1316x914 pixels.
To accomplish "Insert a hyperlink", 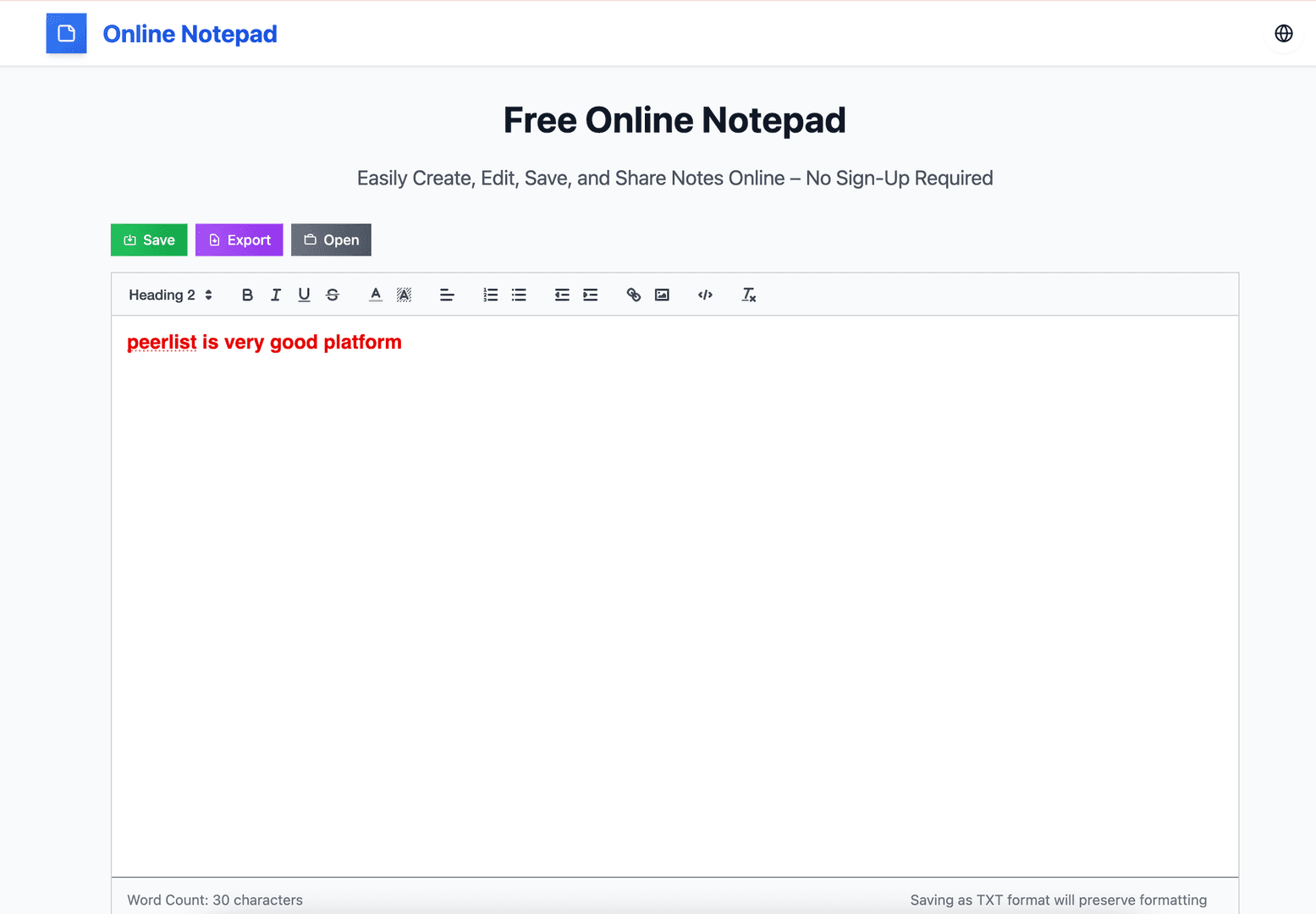I will [633, 295].
